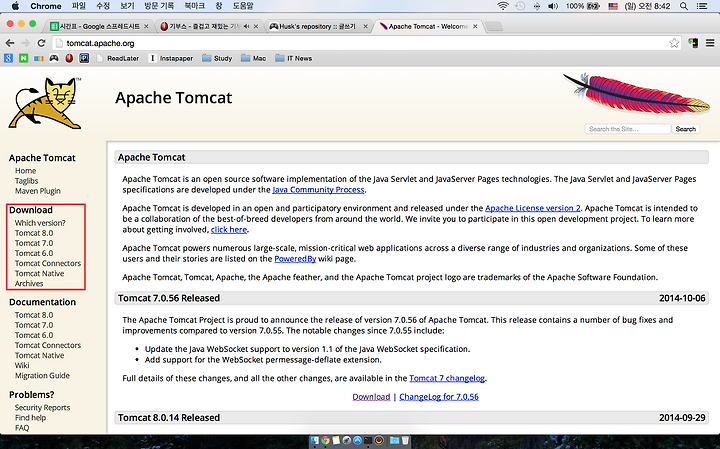This screenshot has width=720, height=449.
Task: Click the volume icon in menu bar
Action: 553,6
